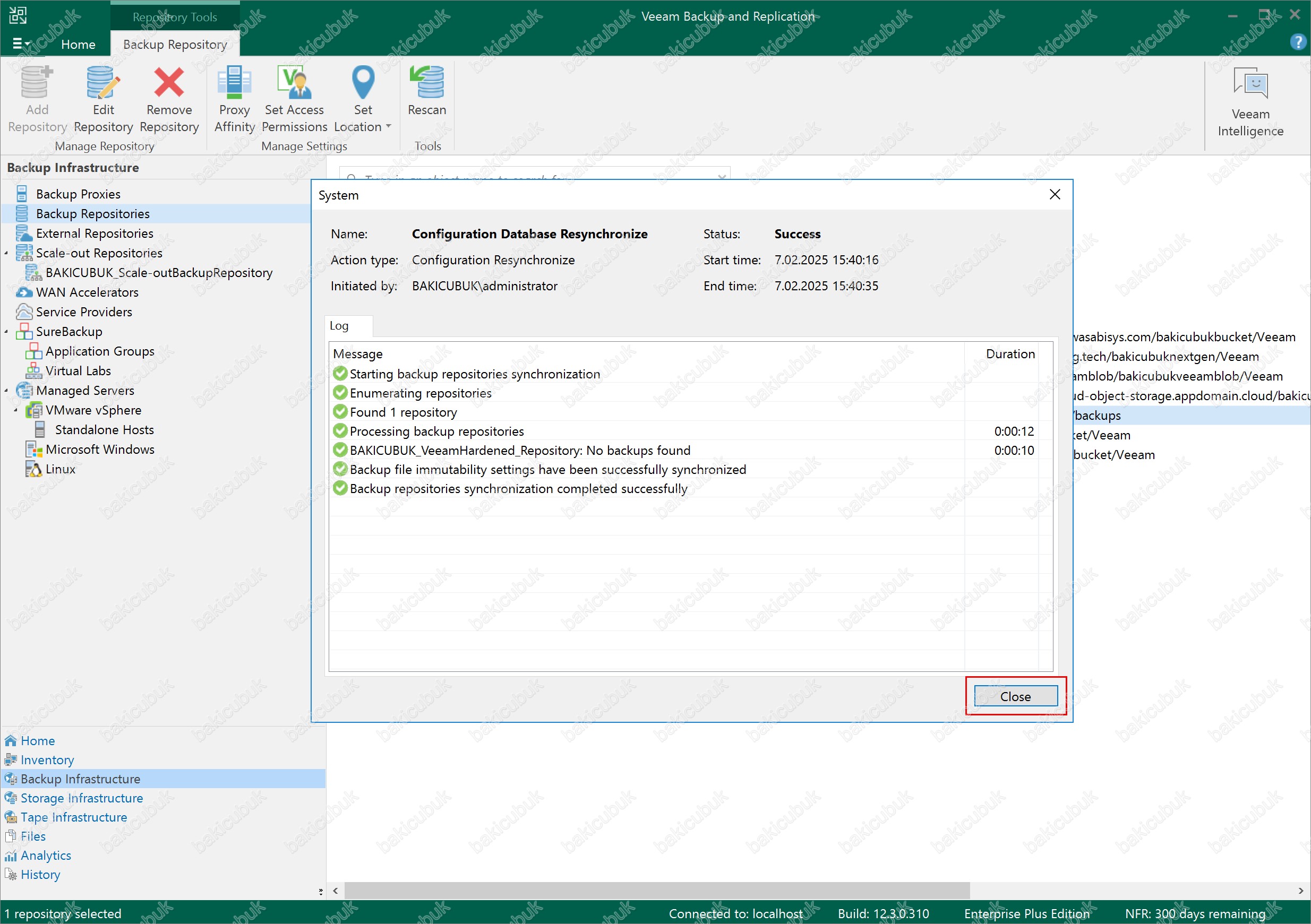Click the scrollbar right arrow
1311x924 pixels.
[x=1301, y=891]
